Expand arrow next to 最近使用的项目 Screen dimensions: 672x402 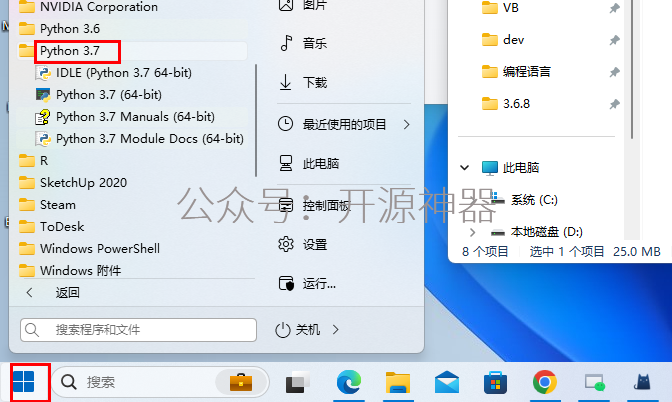(x=406, y=125)
